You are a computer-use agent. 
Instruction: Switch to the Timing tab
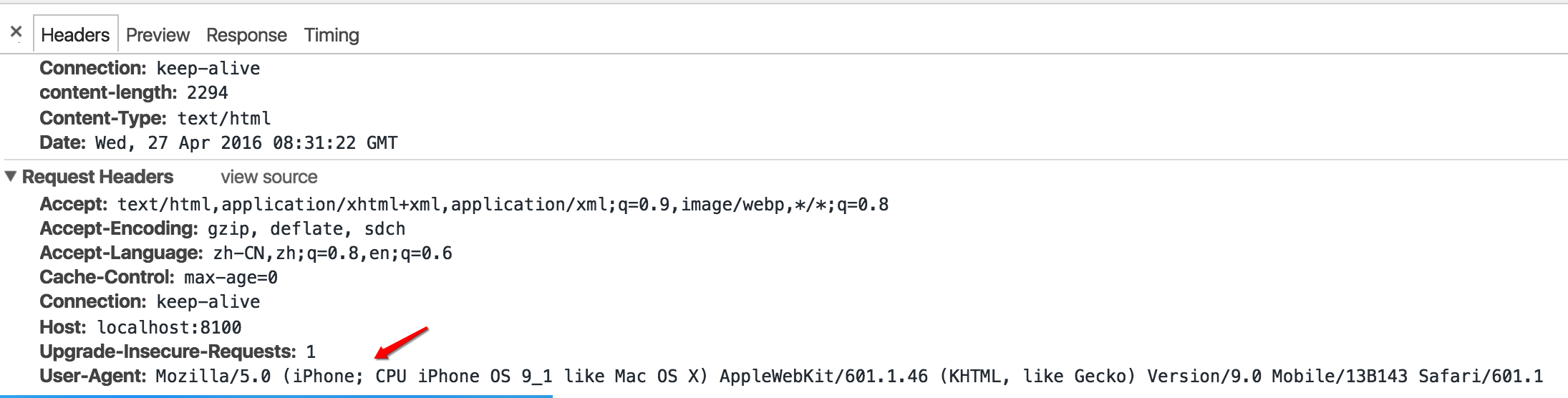tap(331, 35)
